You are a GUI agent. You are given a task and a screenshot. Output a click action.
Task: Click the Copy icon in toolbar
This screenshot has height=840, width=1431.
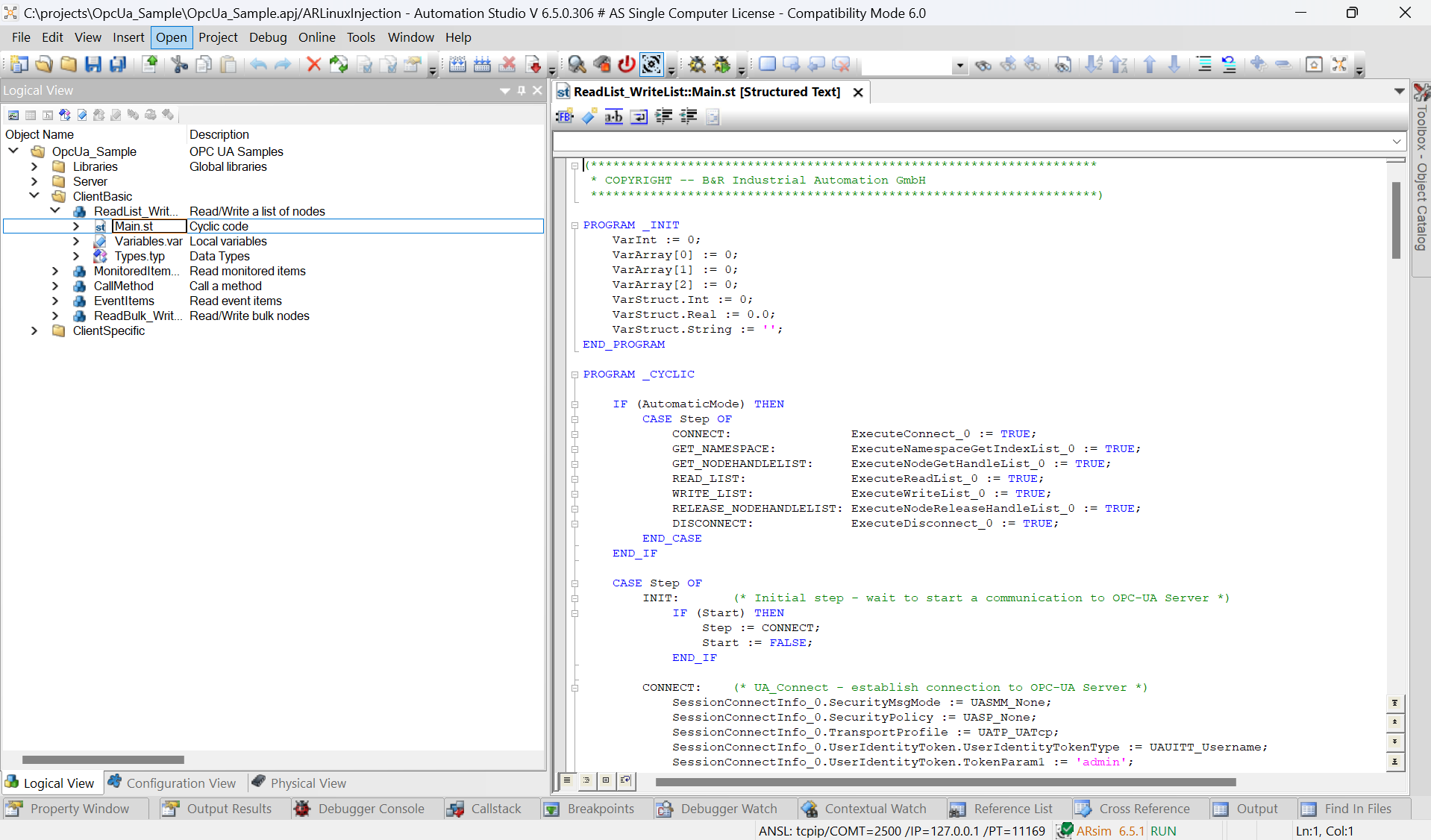click(x=204, y=64)
